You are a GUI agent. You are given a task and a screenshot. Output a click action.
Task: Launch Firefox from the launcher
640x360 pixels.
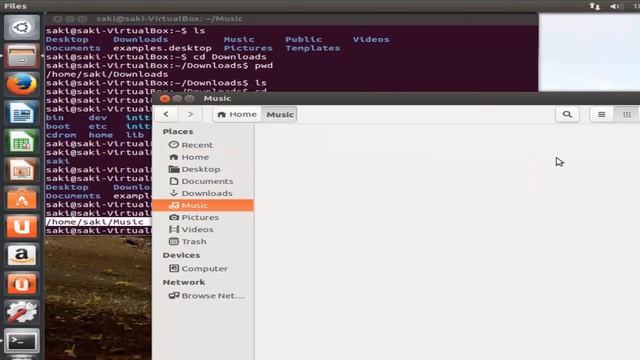click(x=22, y=84)
